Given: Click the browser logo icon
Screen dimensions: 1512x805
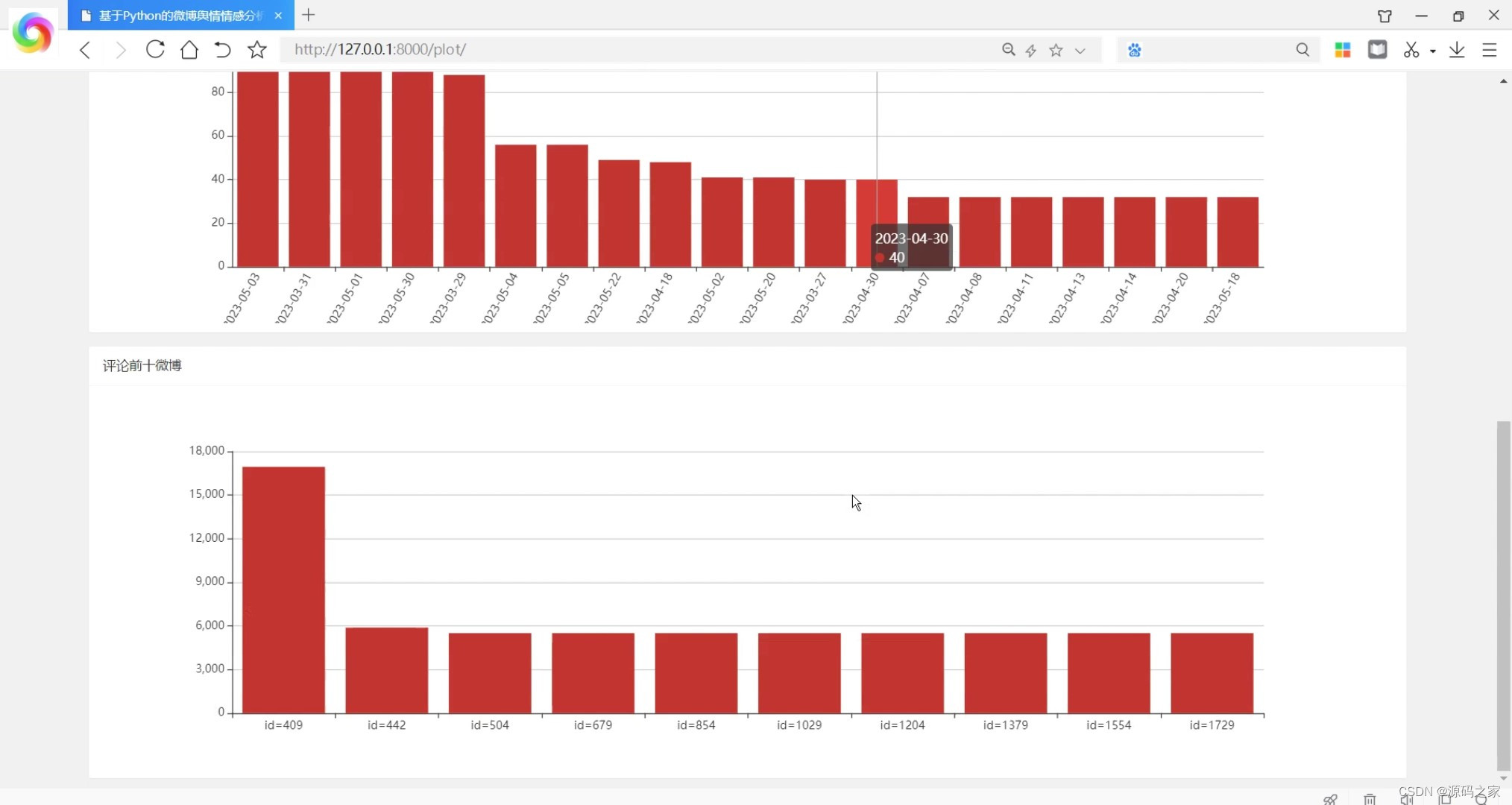Looking at the screenshot, I should (x=32, y=33).
